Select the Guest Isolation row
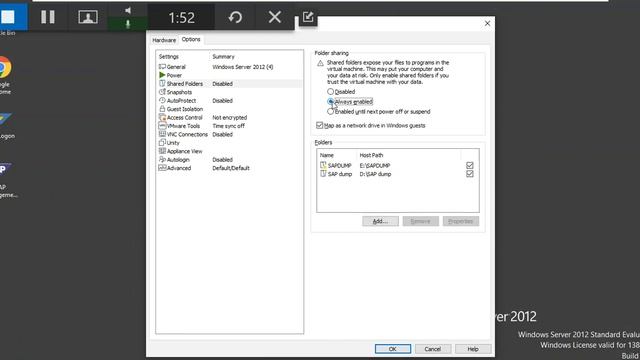The image size is (640, 360). coord(229,109)
